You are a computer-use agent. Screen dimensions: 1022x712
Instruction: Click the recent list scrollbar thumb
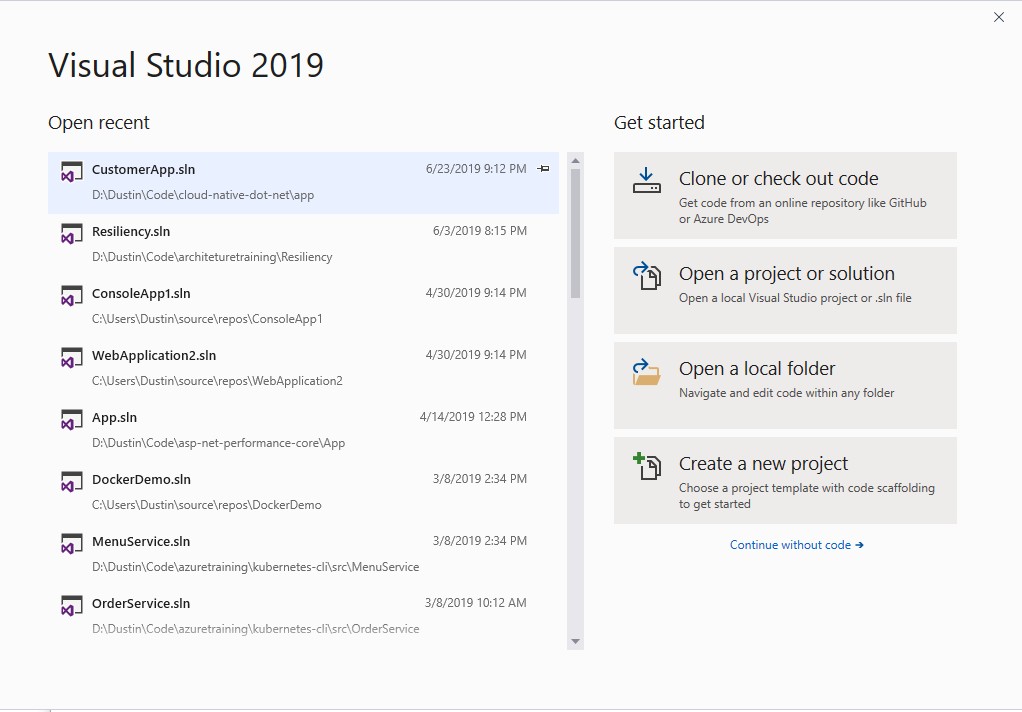click(576, 233)
